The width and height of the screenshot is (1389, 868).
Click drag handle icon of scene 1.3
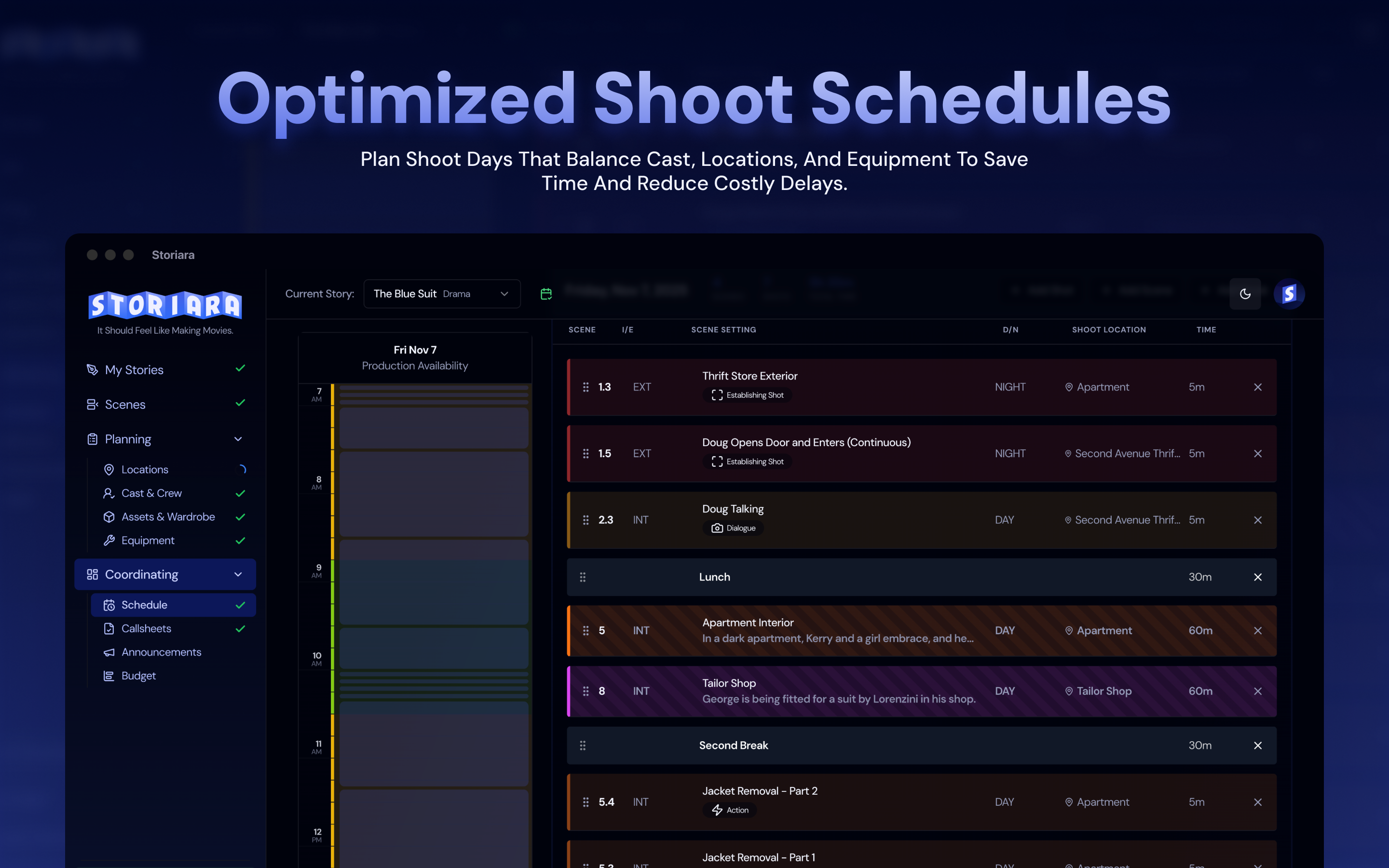coord(586,387)
